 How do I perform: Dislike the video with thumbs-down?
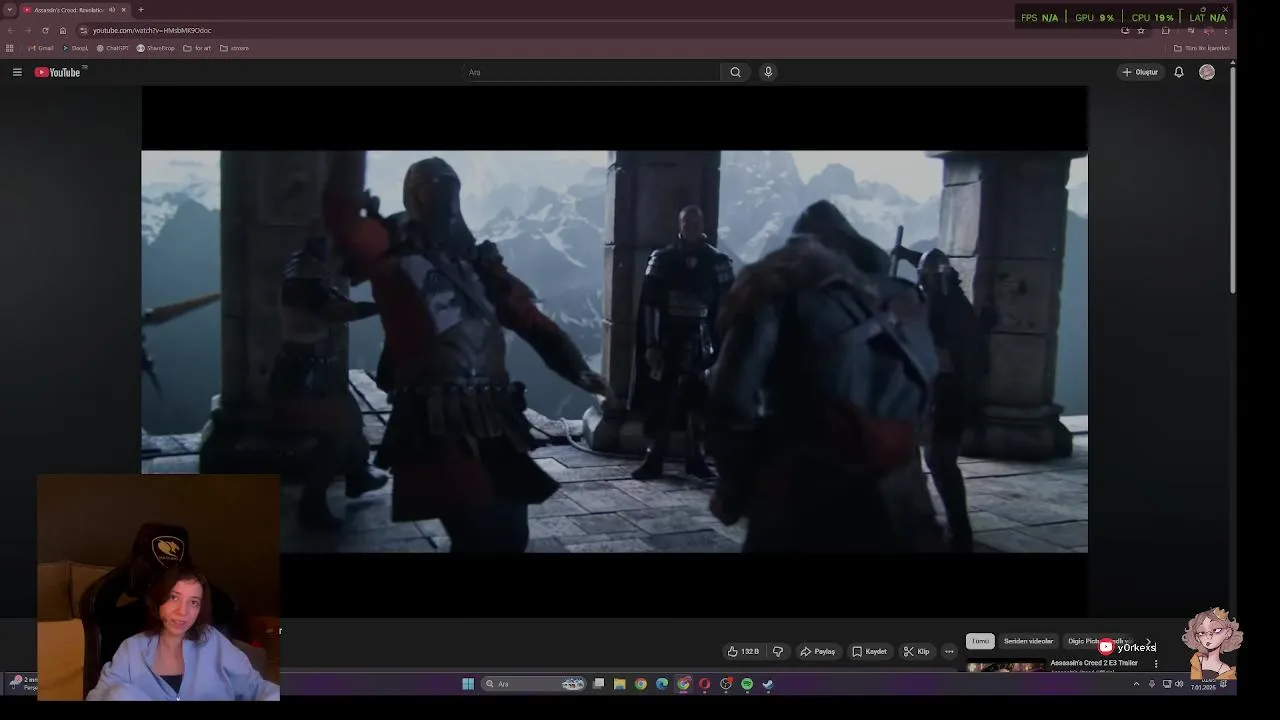pyautogui.click(x=778, y=651)
